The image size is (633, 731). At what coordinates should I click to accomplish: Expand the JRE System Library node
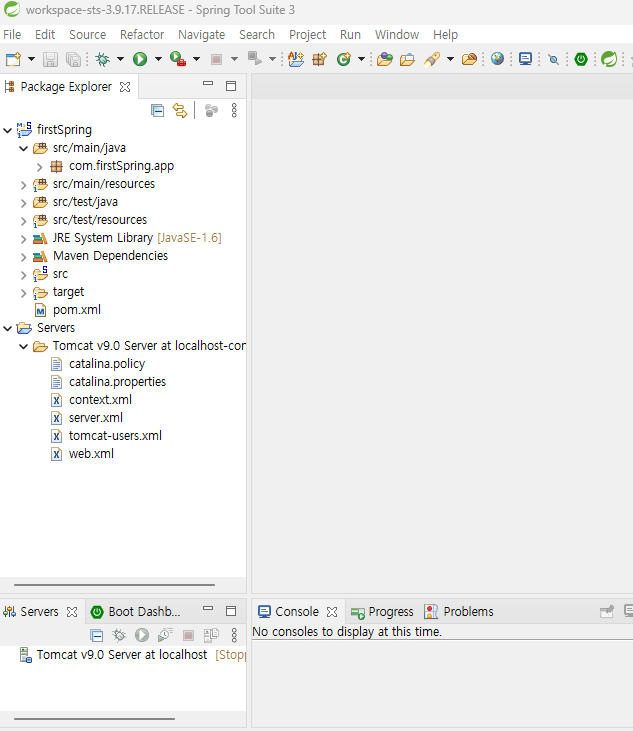click(23, 239)
